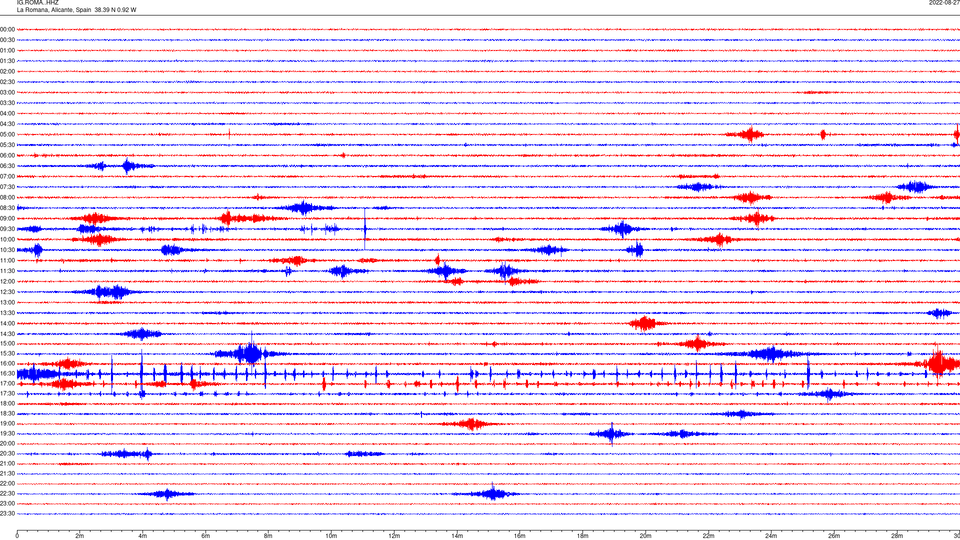Click the 12:30 time label
Viewport: 960px width, 540px height.
click(7, 292)
